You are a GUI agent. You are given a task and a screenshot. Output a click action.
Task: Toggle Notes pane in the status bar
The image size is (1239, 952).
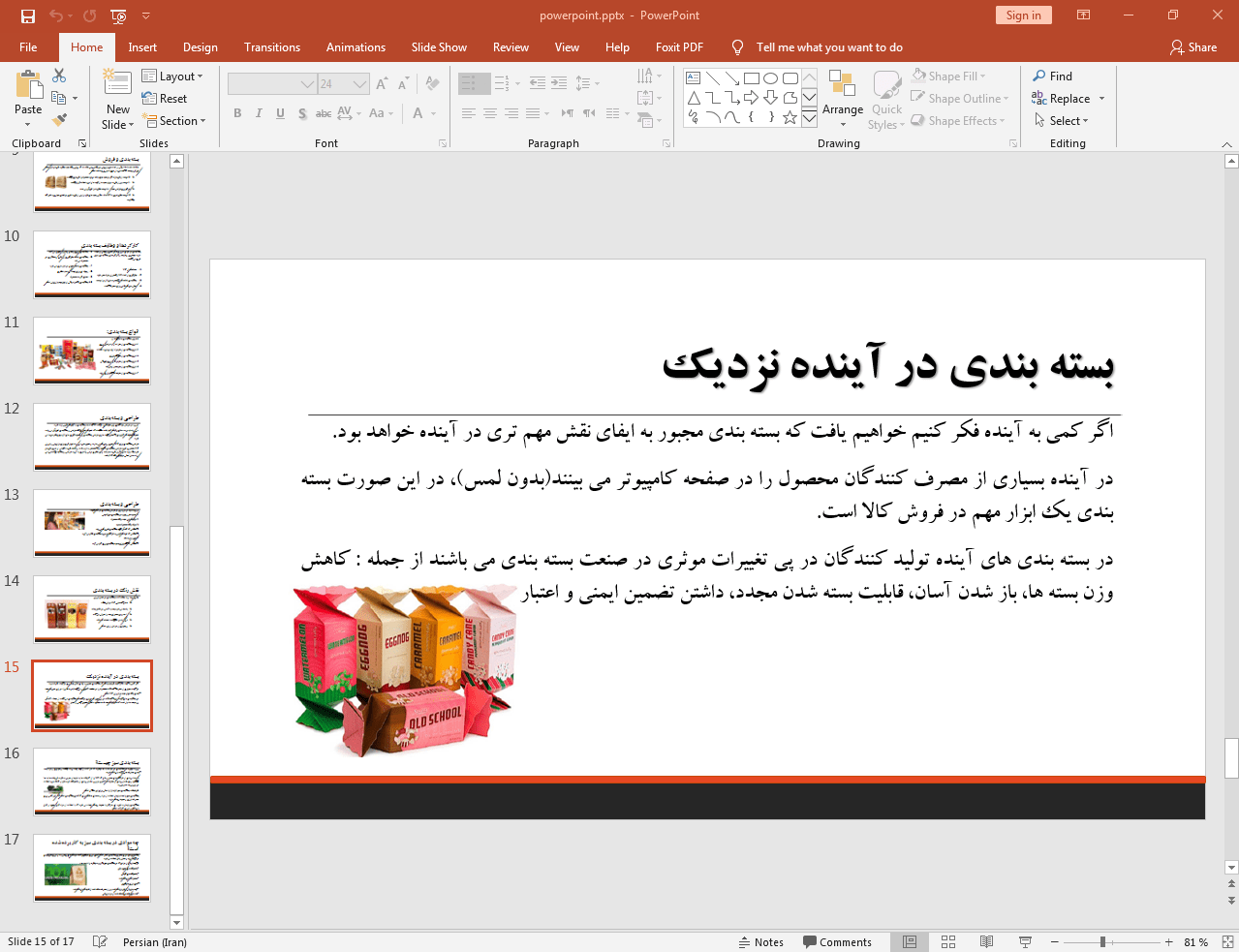pos(761,941)
